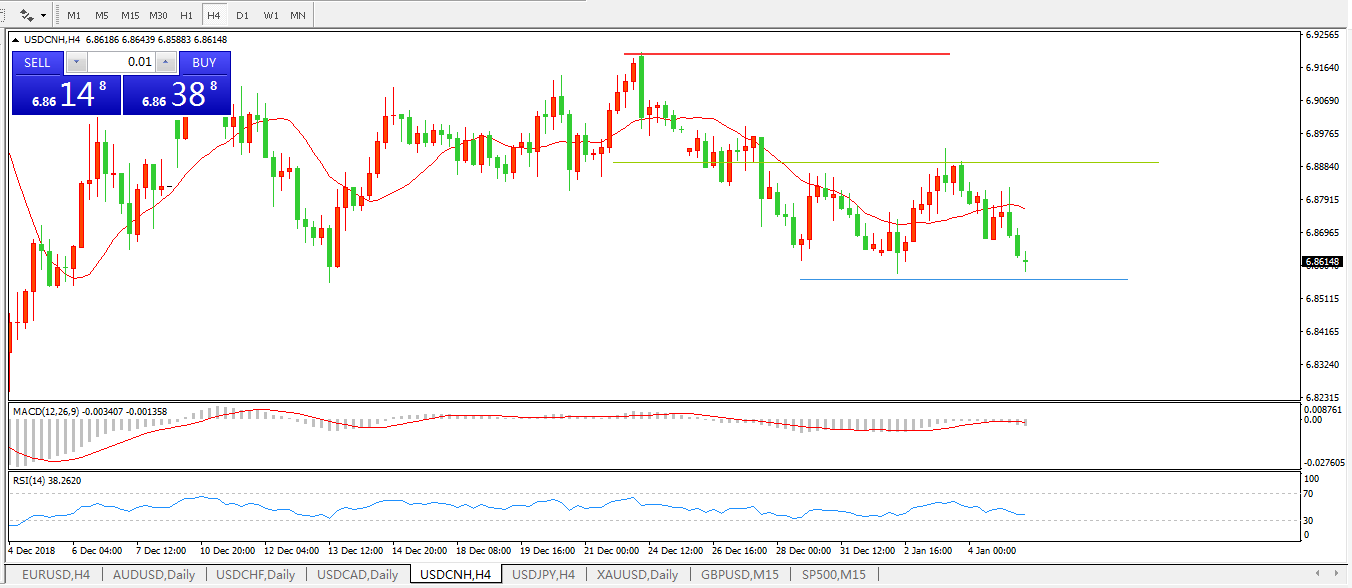Switch to XAUUSD,Daily chart tab
Image resolution: width=1352 pixels, height=588 pixels.
tap(637, 575)
